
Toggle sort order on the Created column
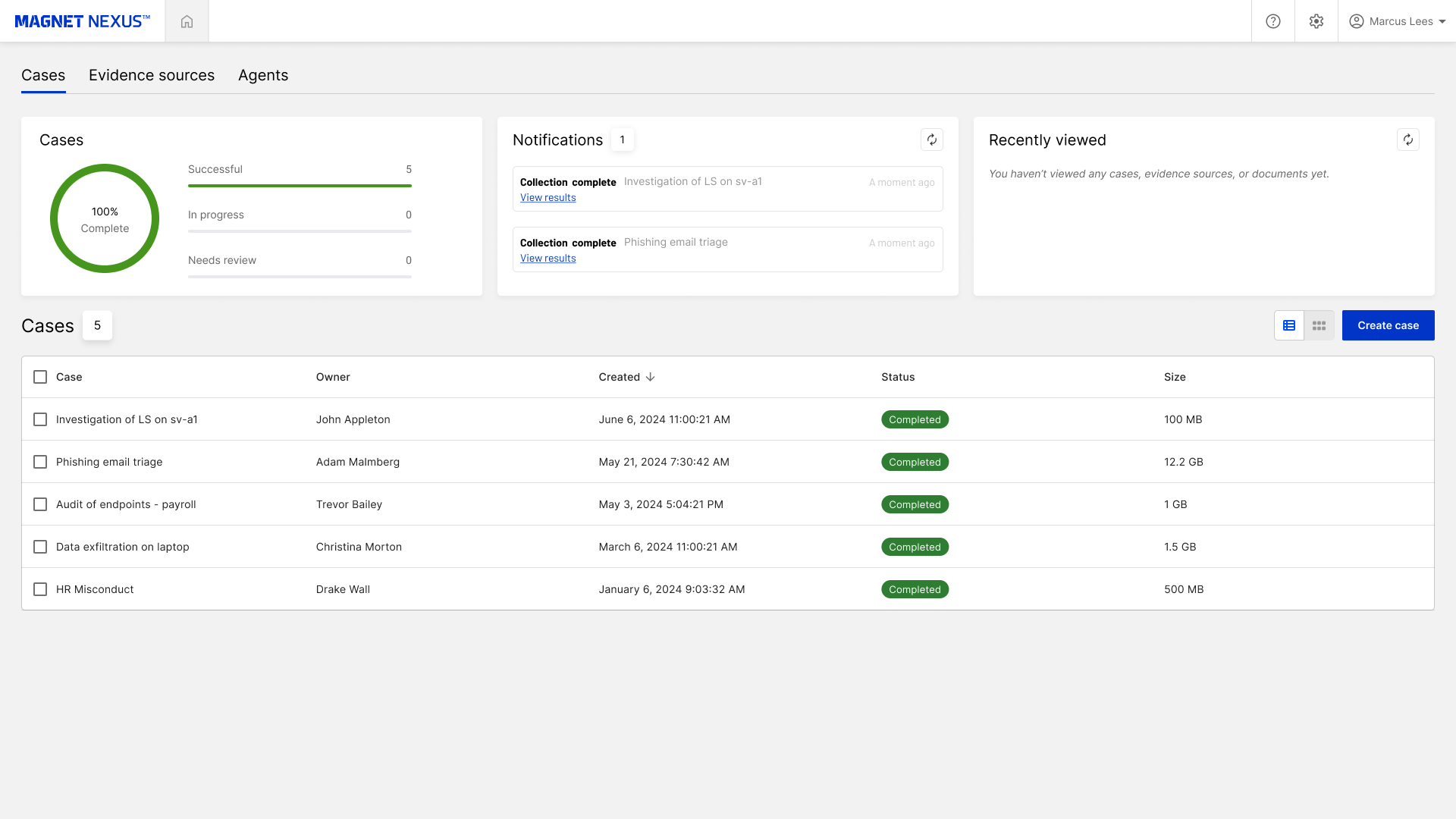626,377
